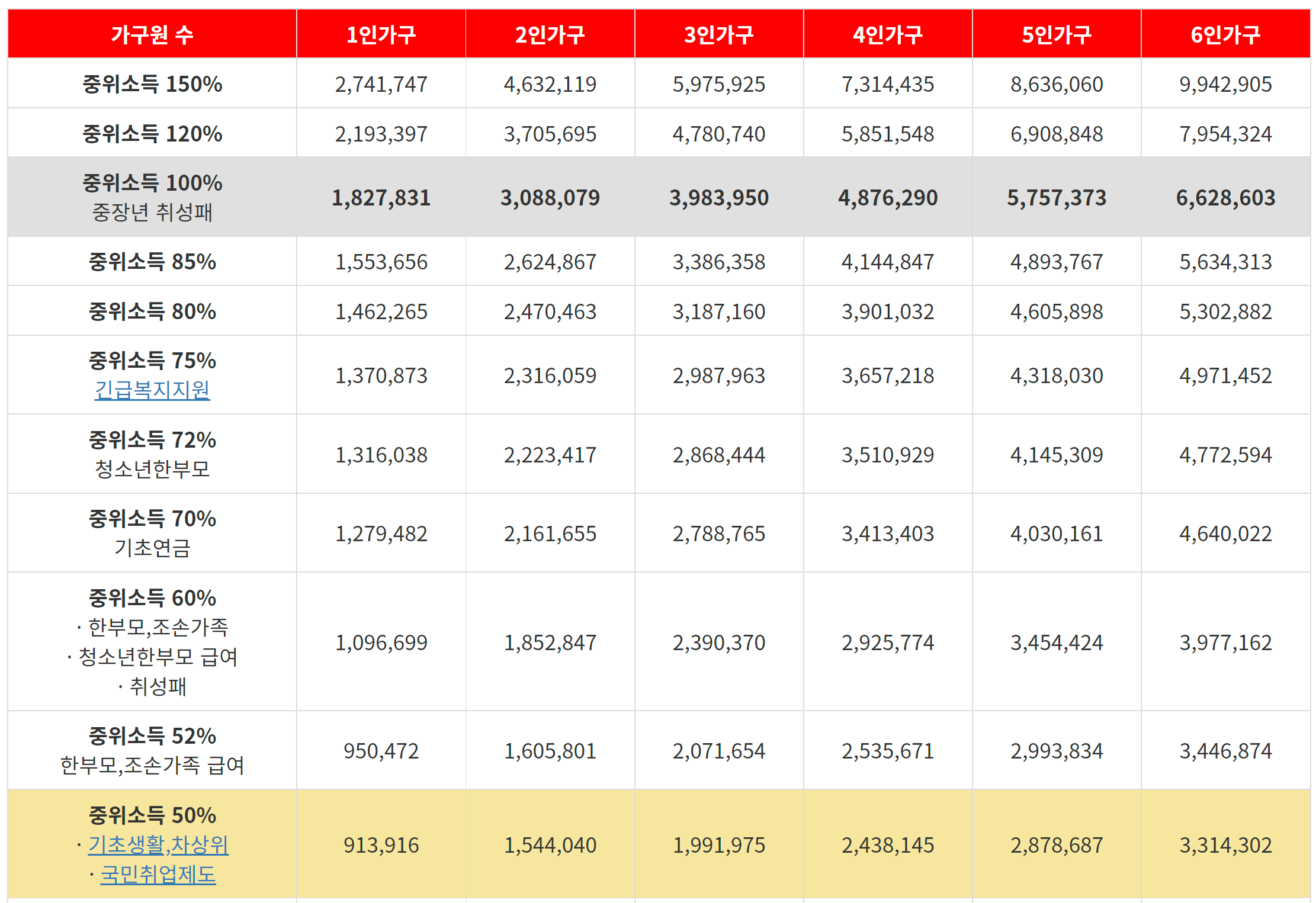Viewport: 1316px width, 903px height.
Task: Open the 국민취업제도 link
Action: pos(158,874)
